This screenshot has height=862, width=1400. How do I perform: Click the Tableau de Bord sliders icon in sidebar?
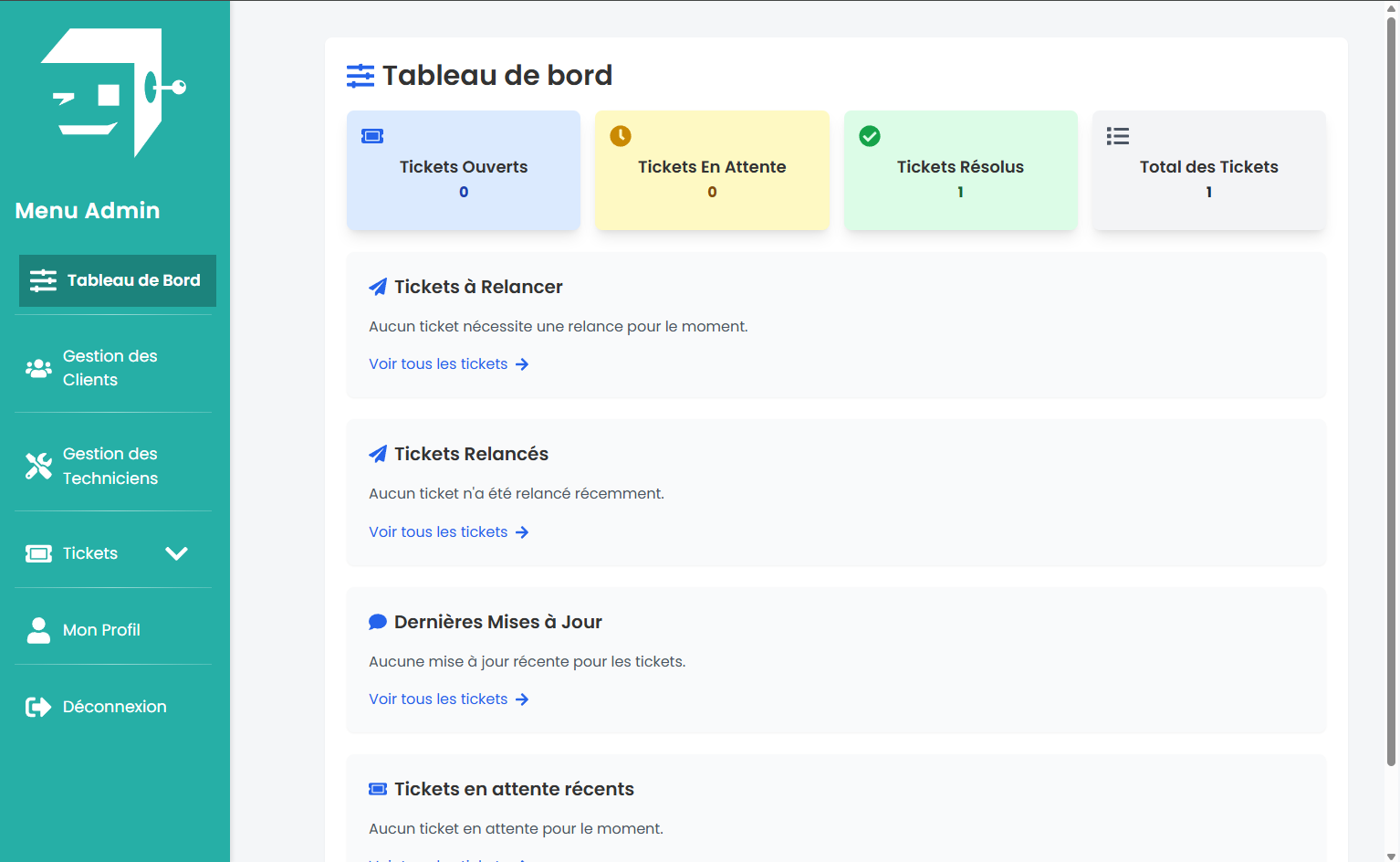coord(43,280)
